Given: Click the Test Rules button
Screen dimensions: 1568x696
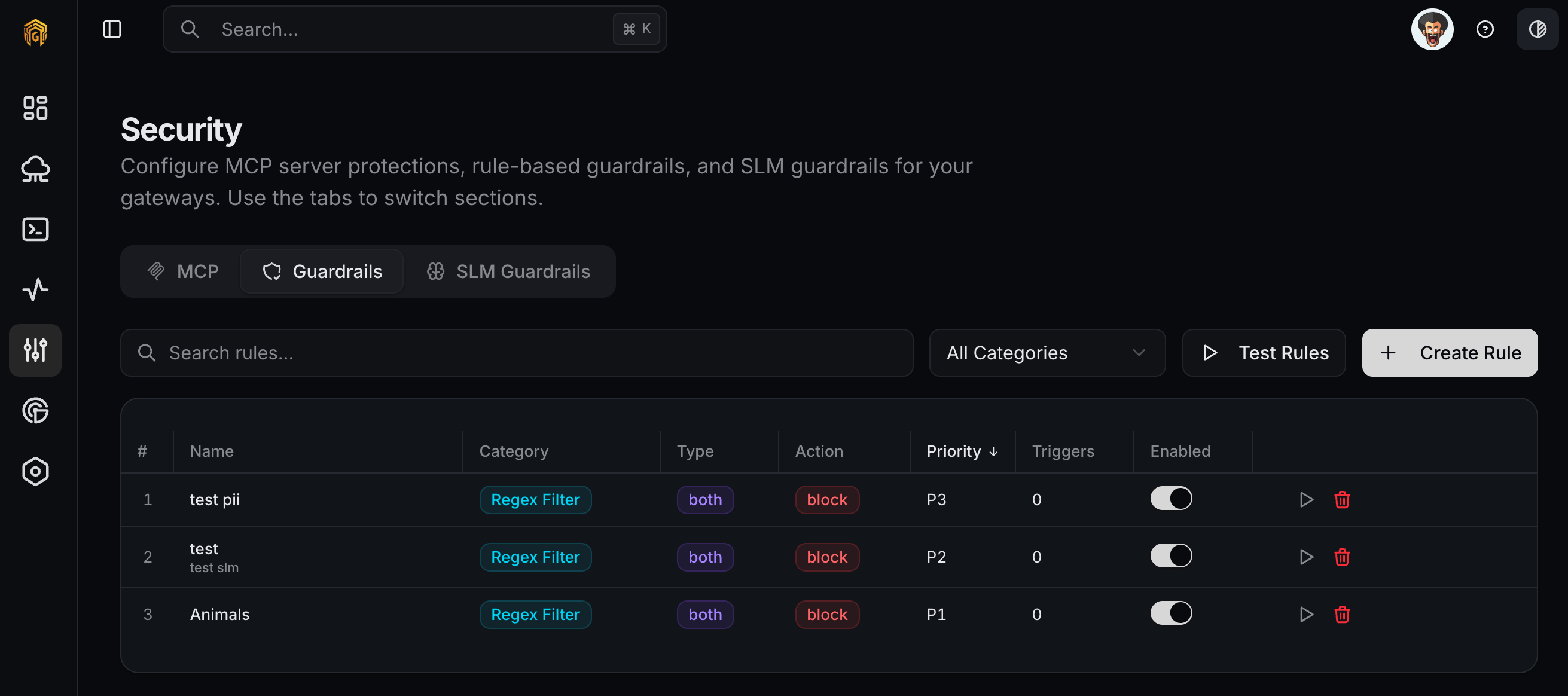Looking at the screenshot, I should click(x=1264, y=353).
